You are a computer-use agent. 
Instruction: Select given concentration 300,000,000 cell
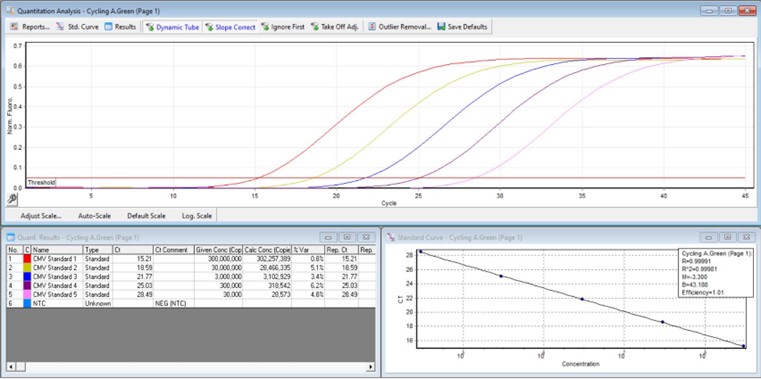(218, 259)
